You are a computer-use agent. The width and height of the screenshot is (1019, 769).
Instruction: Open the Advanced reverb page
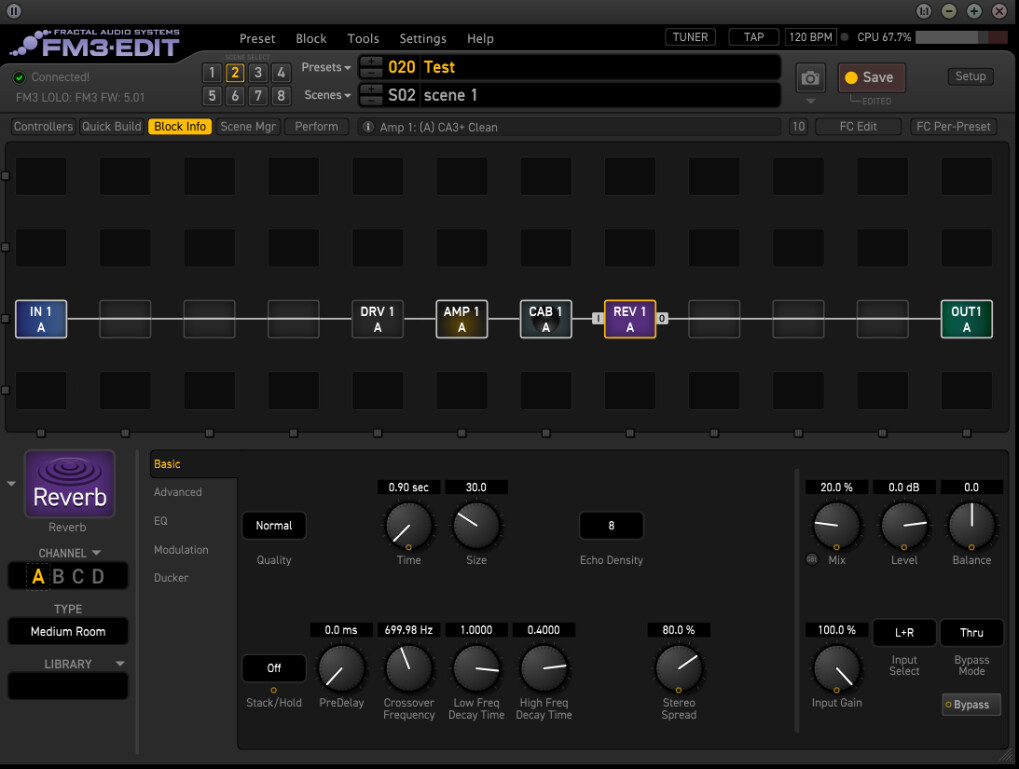[x=177, y=492]
